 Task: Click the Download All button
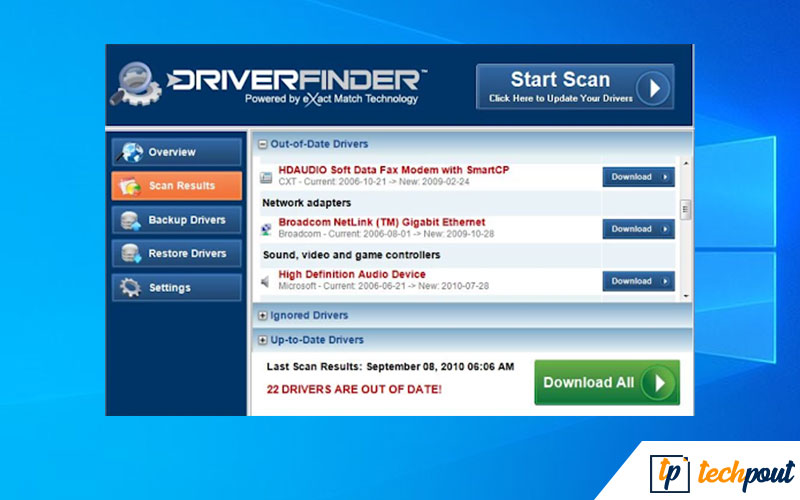(607, 383)
